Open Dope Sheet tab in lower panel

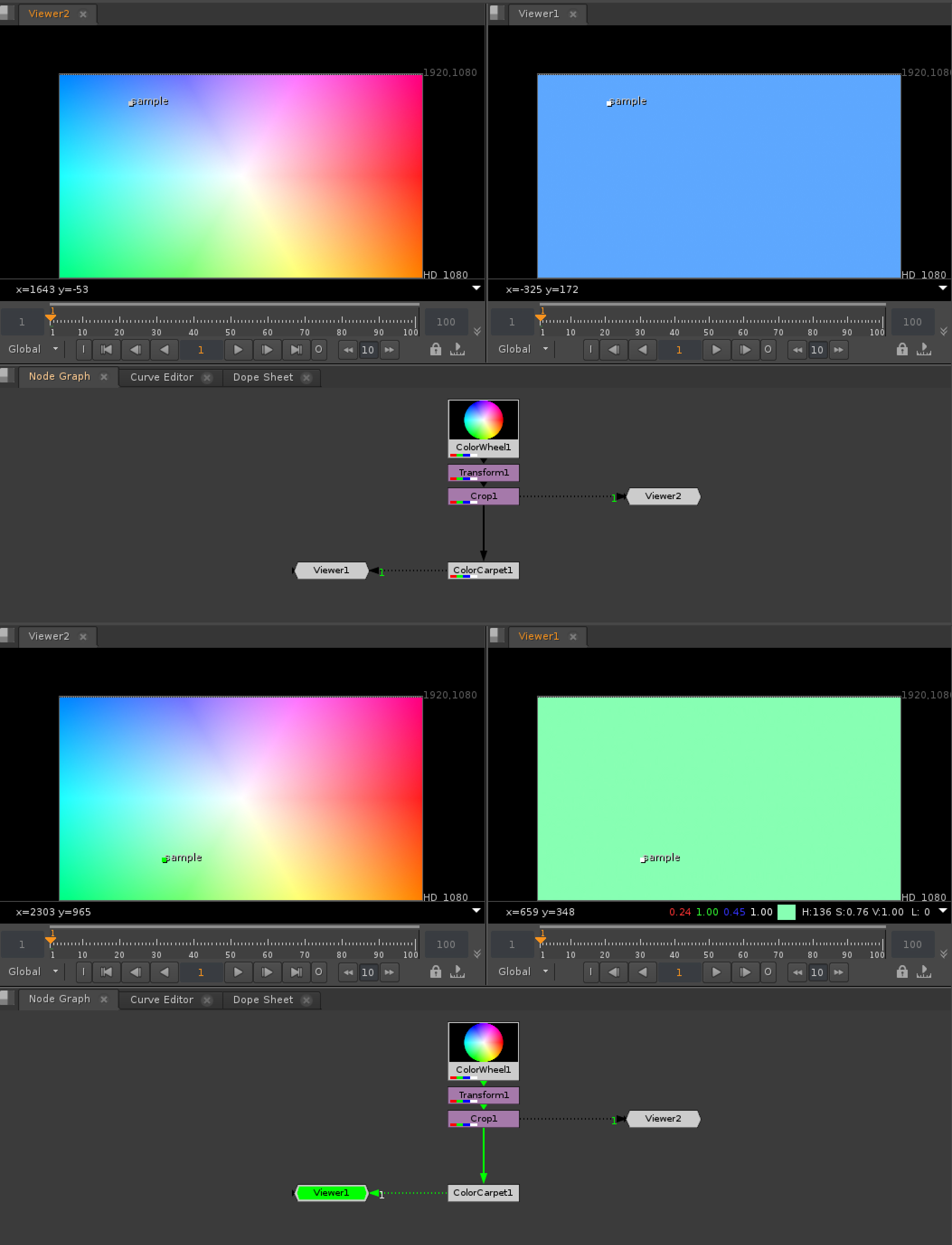pyautogui.click(x=263, y=1000)
